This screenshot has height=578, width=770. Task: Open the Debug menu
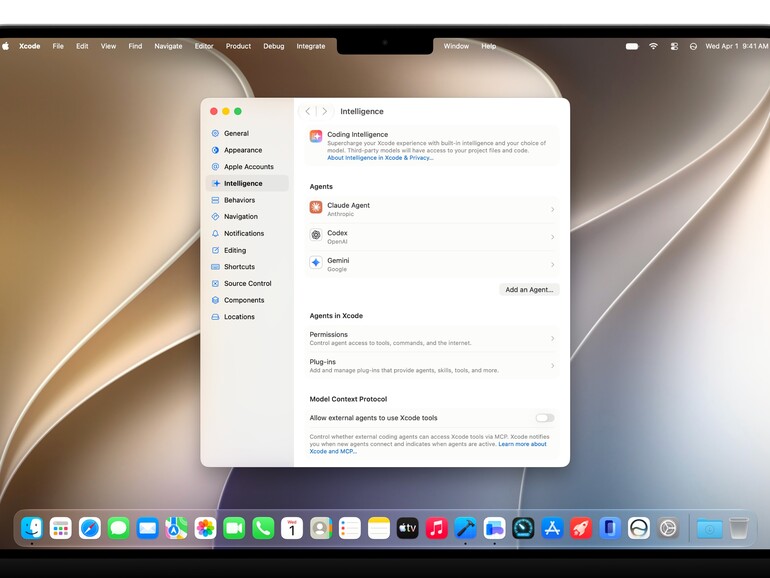pos(274,46)
